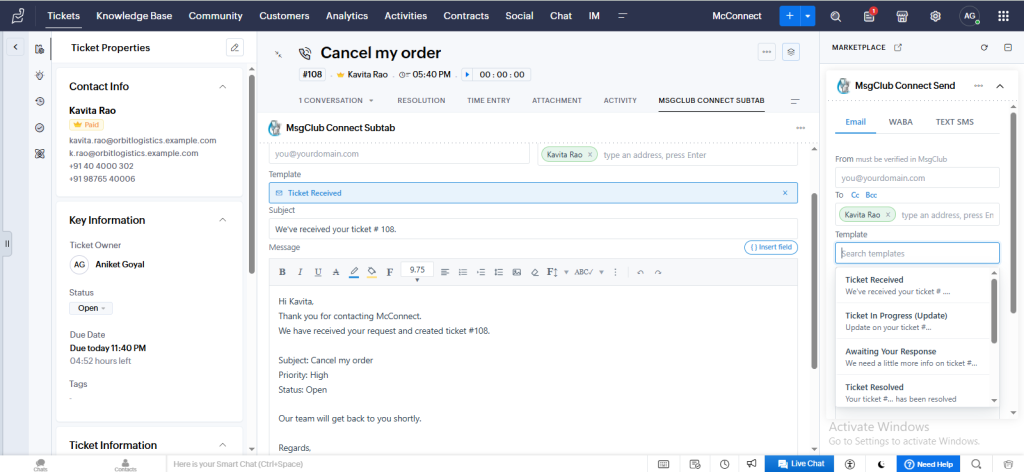Clear formatting with the eraser icon
Image resolution: width=1024 pixels, height=472 pixels.
tap(534, 272)
